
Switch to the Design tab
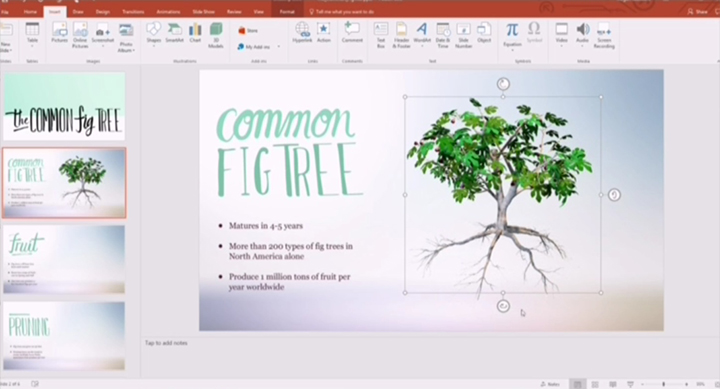coord(103,11)
